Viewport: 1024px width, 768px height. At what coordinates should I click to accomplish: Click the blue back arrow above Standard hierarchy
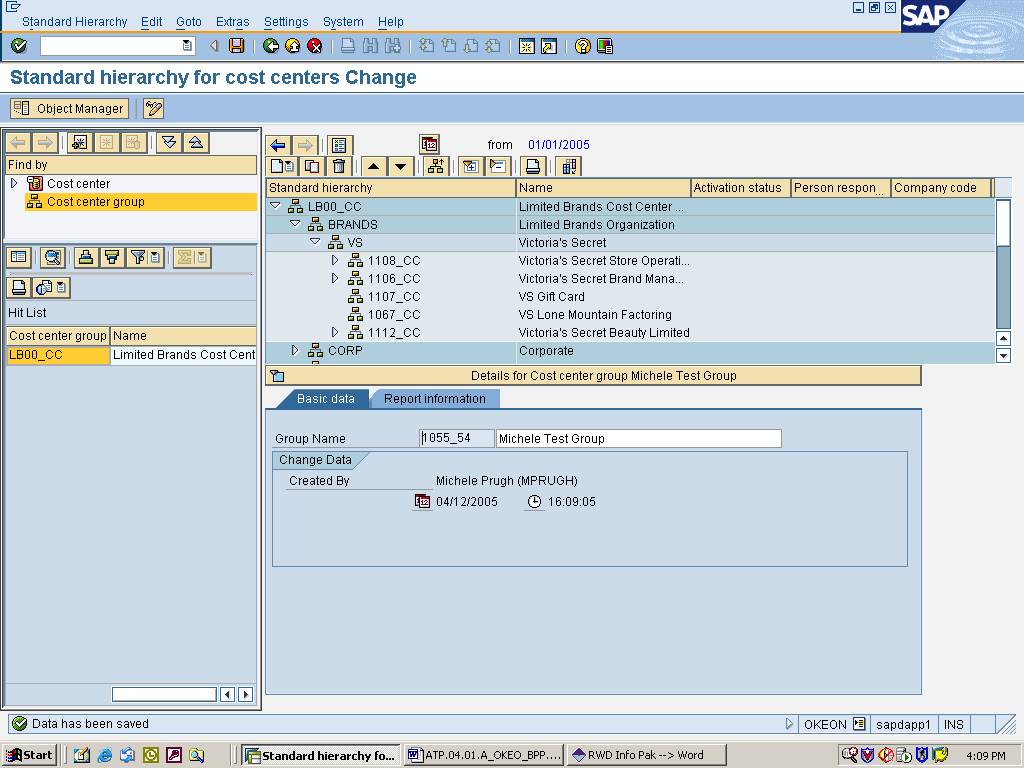(278, 145)
